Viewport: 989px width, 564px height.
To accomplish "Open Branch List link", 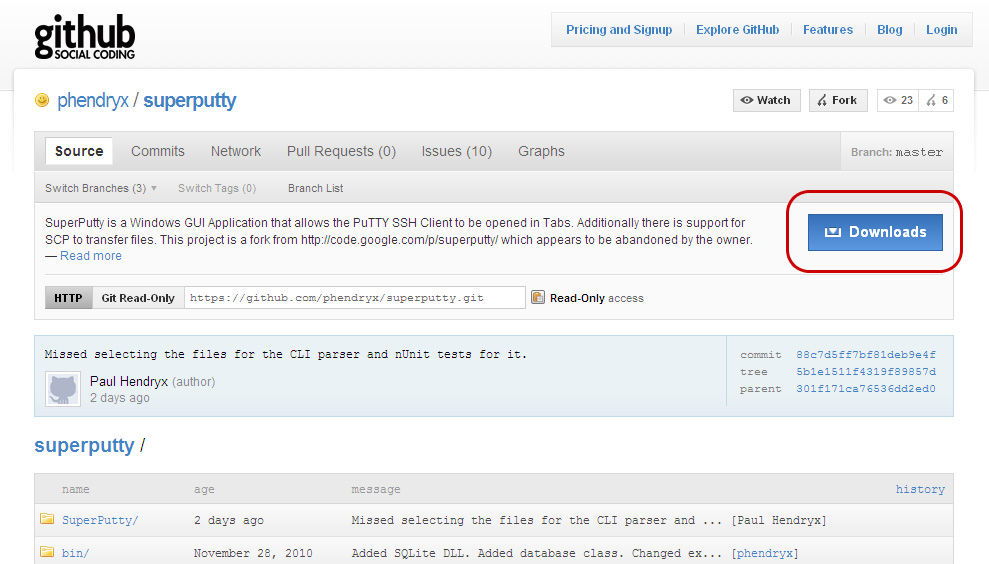I will (315, 188).
